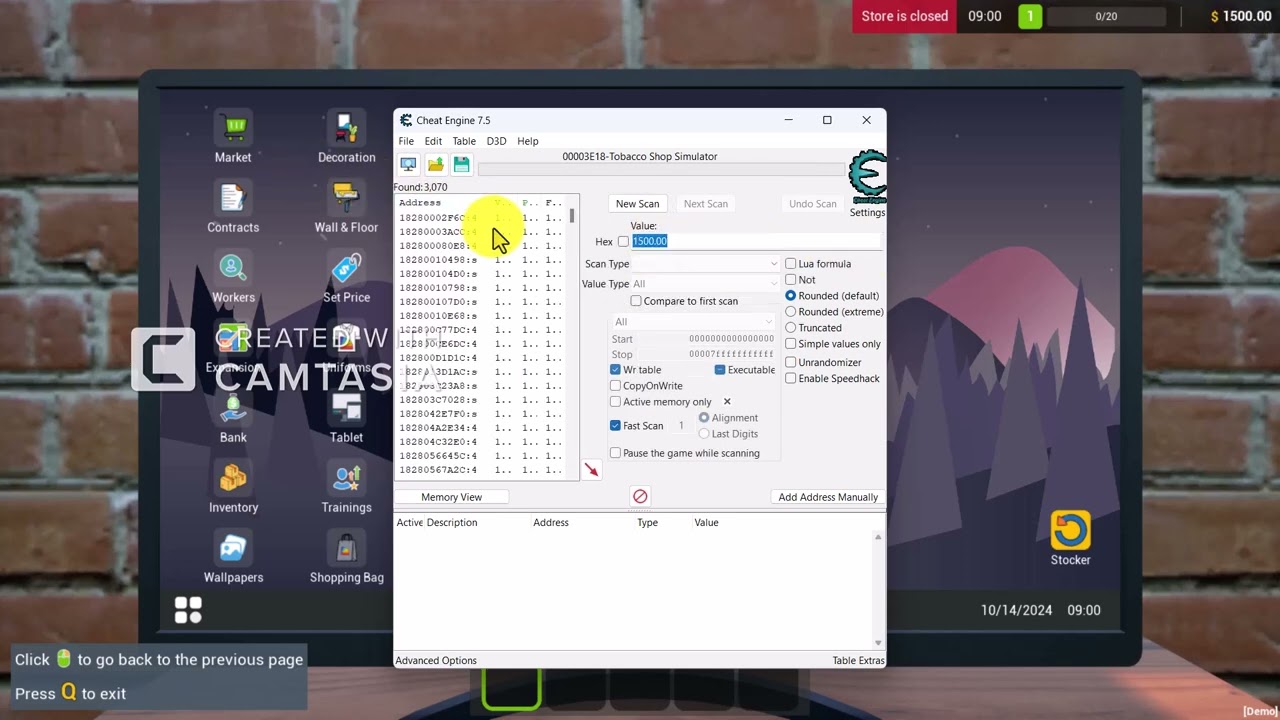Open the Bank app icon
The height and width of the screenshot is (720, 1280).
click(233, 408)
